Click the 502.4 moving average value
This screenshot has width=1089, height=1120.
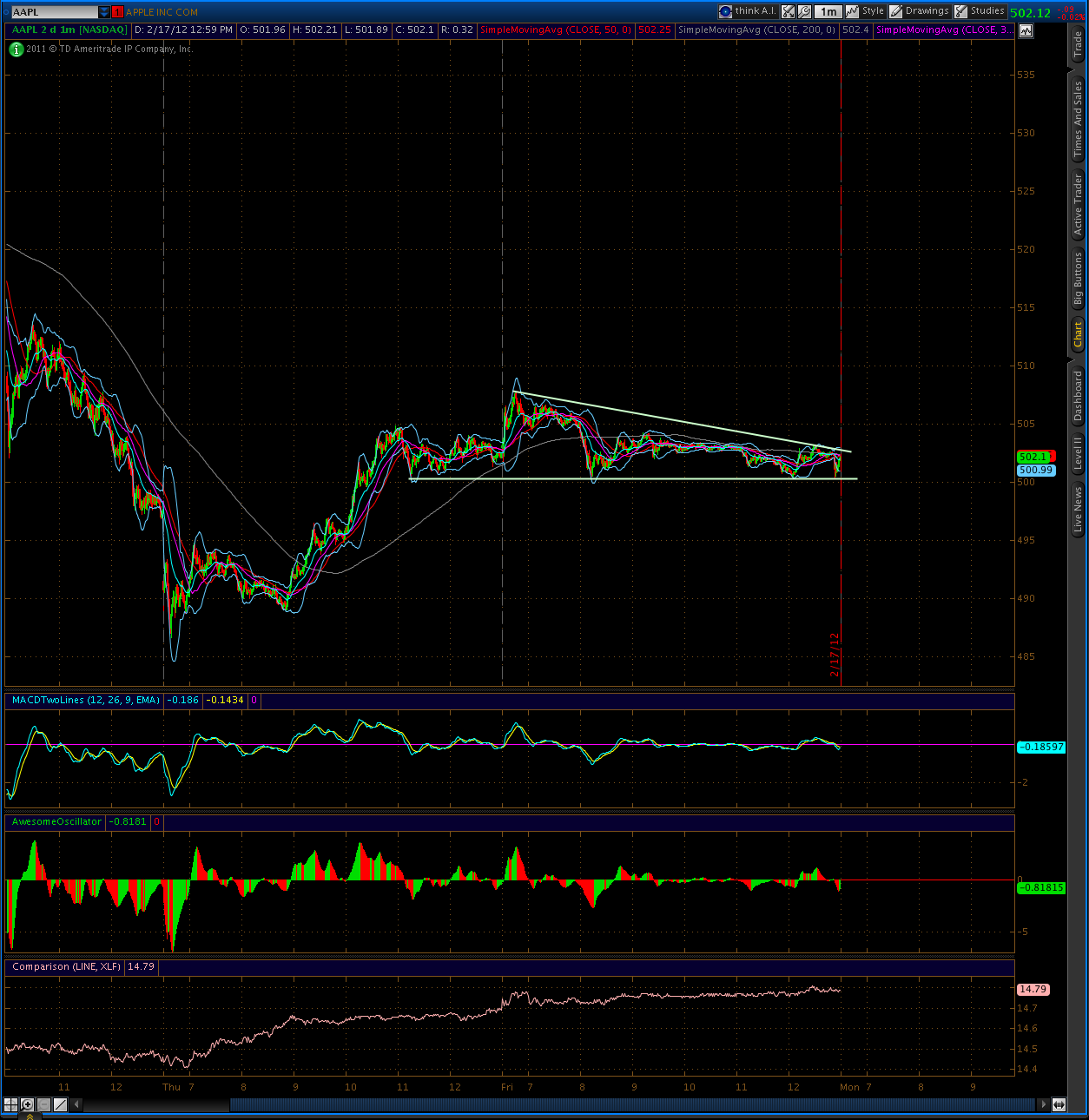coord(855,30)
